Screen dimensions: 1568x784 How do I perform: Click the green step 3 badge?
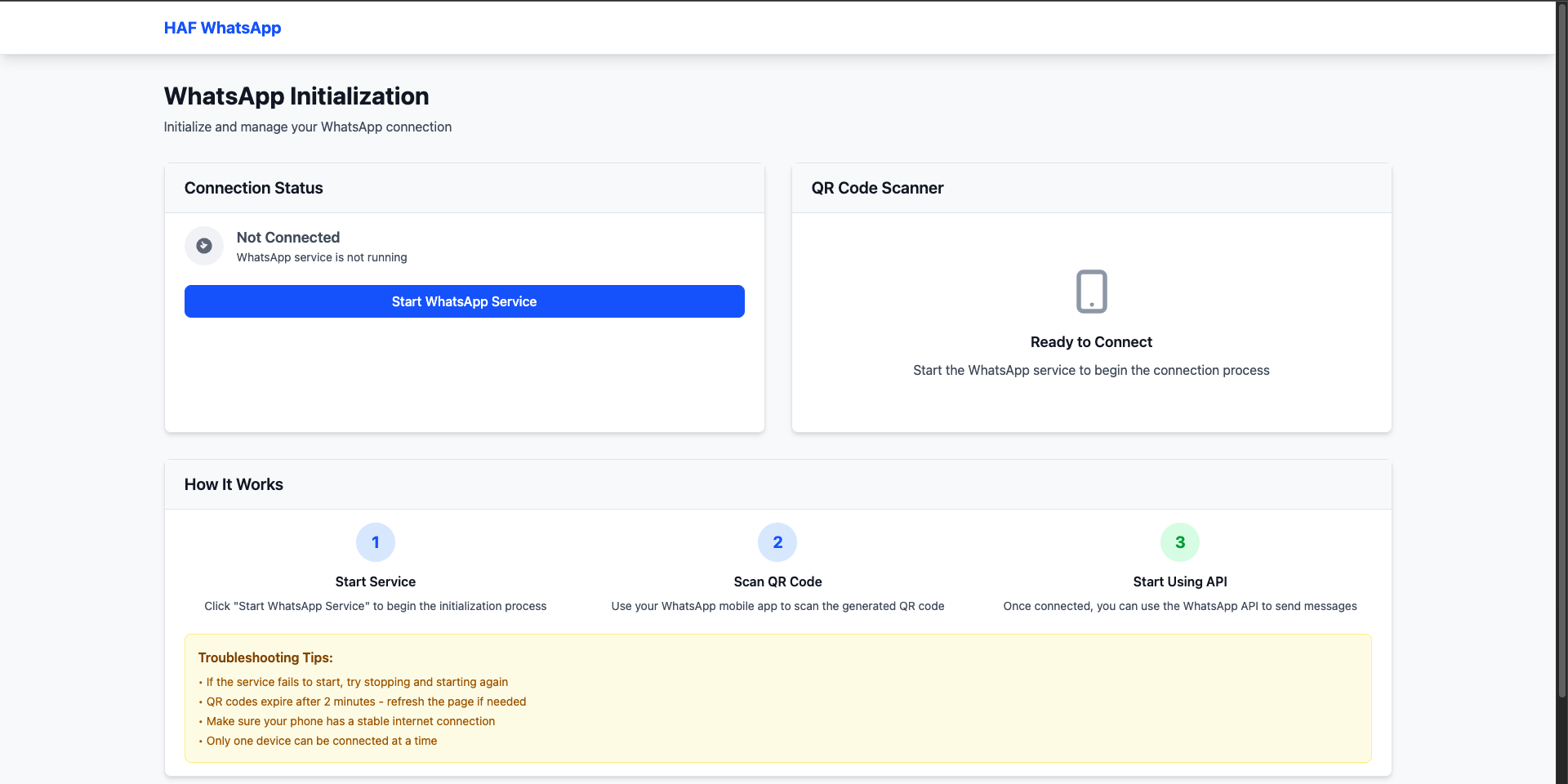pos(1179,542)
